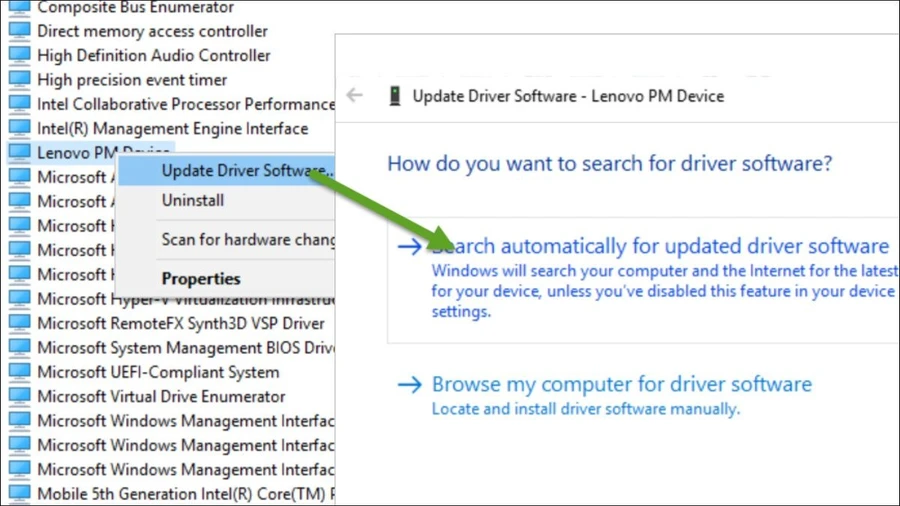900x506 pixels.
Task: Click the Lenovo PM Device icon in dialog title
Action: coord(395,96)
